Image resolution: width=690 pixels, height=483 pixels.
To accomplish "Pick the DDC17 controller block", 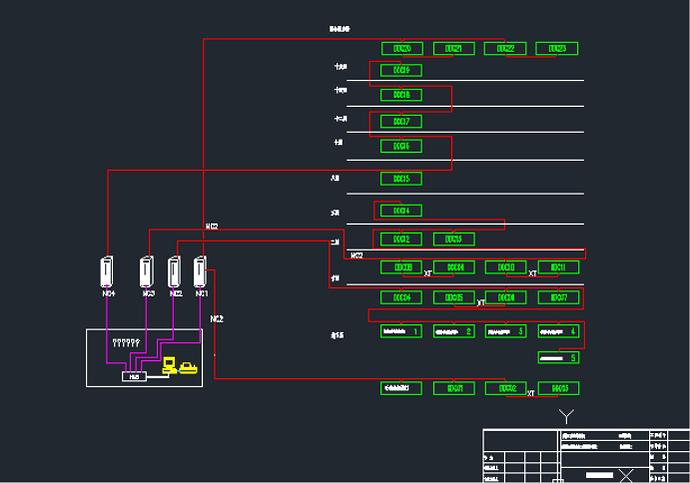I will click(x=401, y=121).
